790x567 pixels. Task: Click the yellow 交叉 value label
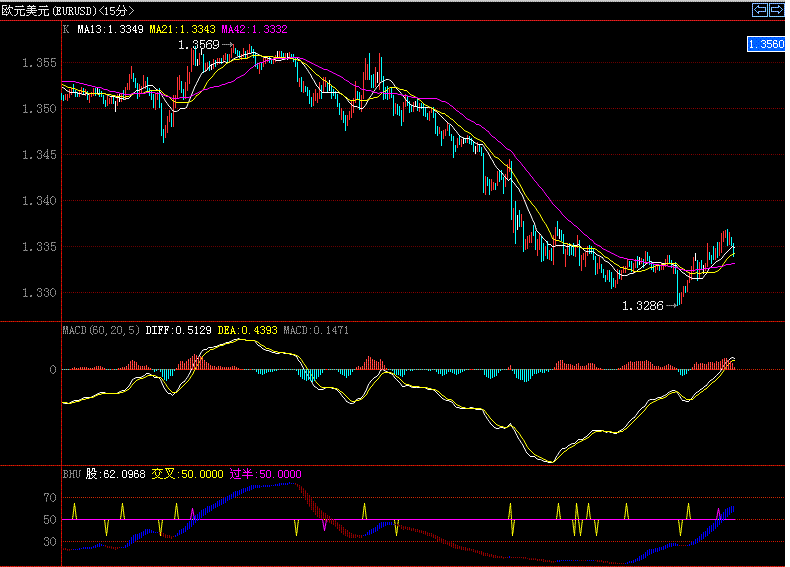pyautogui.click(x=187, y=474)
